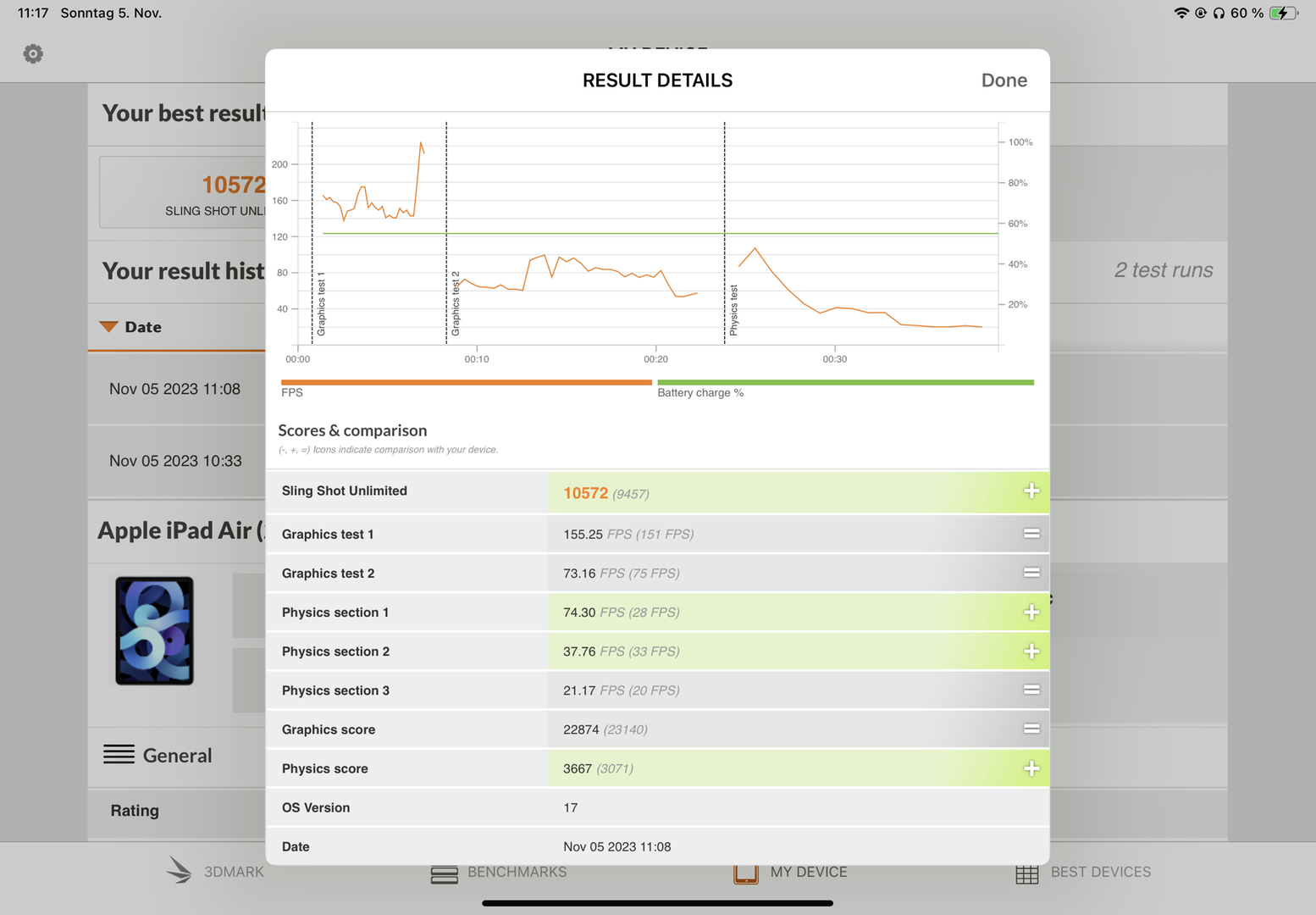This screenshot has height=915, width=1316.
Task: Click the iPad Air device thumbnail
Action: tap(154, 631)
